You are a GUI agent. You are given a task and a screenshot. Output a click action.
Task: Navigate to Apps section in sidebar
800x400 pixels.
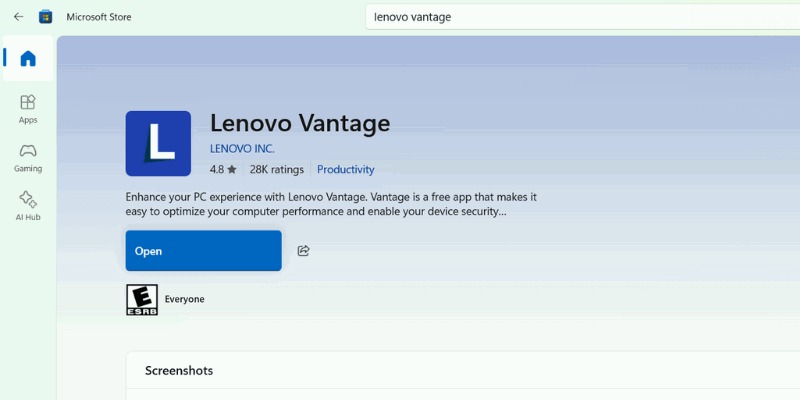click(28, 108)
